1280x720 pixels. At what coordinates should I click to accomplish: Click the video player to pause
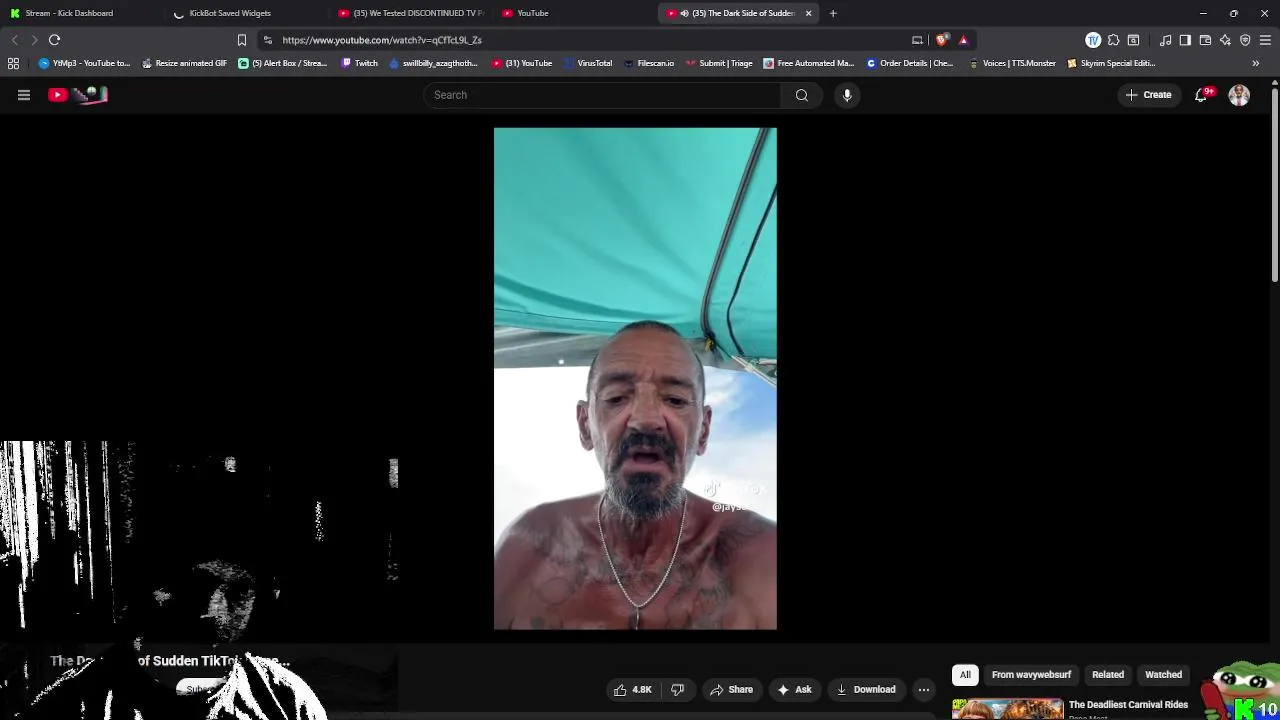click(635, 378)
